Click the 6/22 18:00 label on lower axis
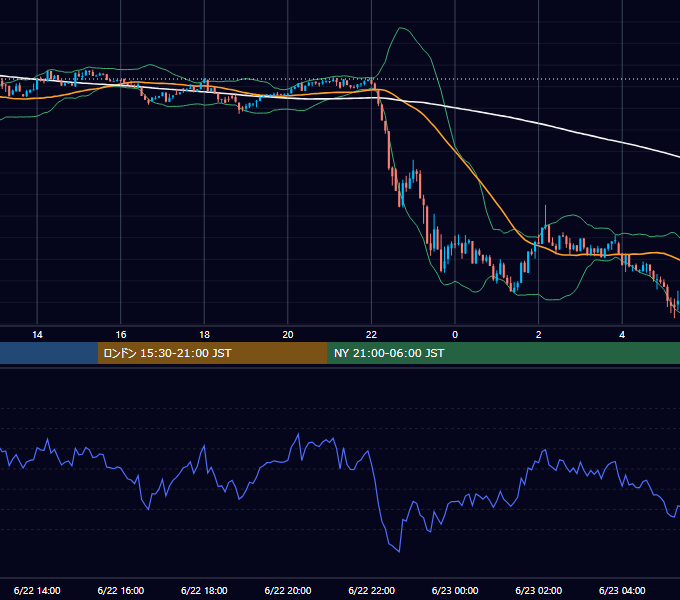Screen dimensions: 680x600 204,590
